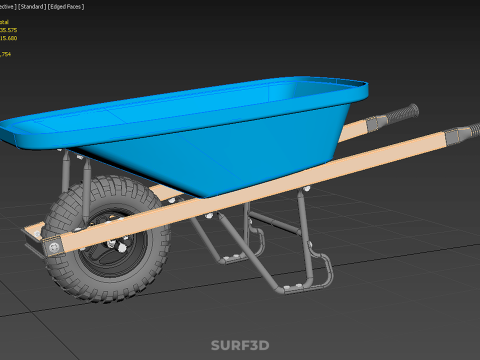The height and width of the screenshot is (360, 480).
Task: Click the 15.680 statistics value
Action: [x=9, y=38]
